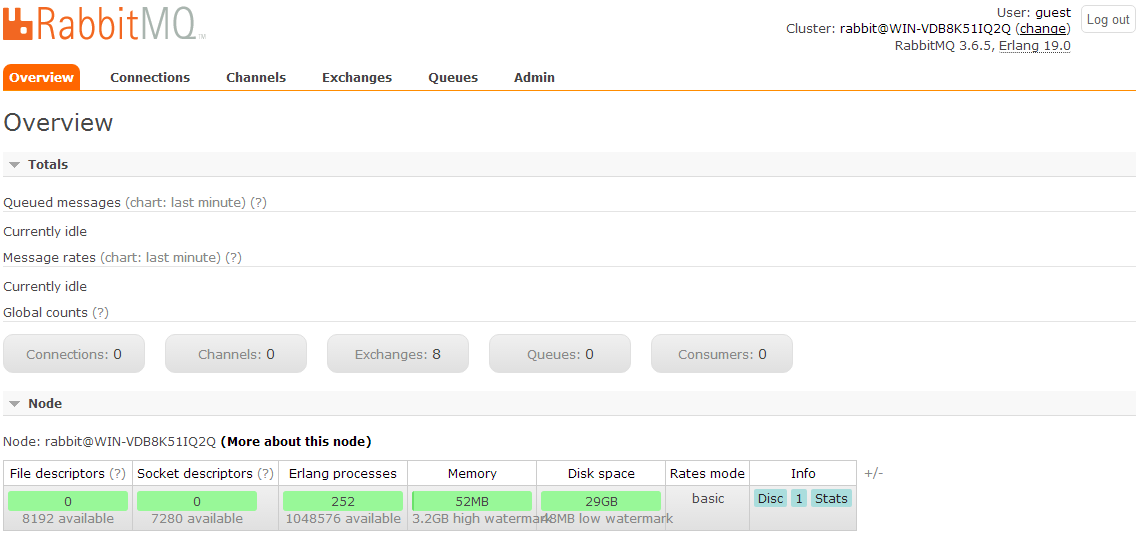Click the 1048576 available text
The width and height of the screenshot is (1138, 534).
point(343,519)
